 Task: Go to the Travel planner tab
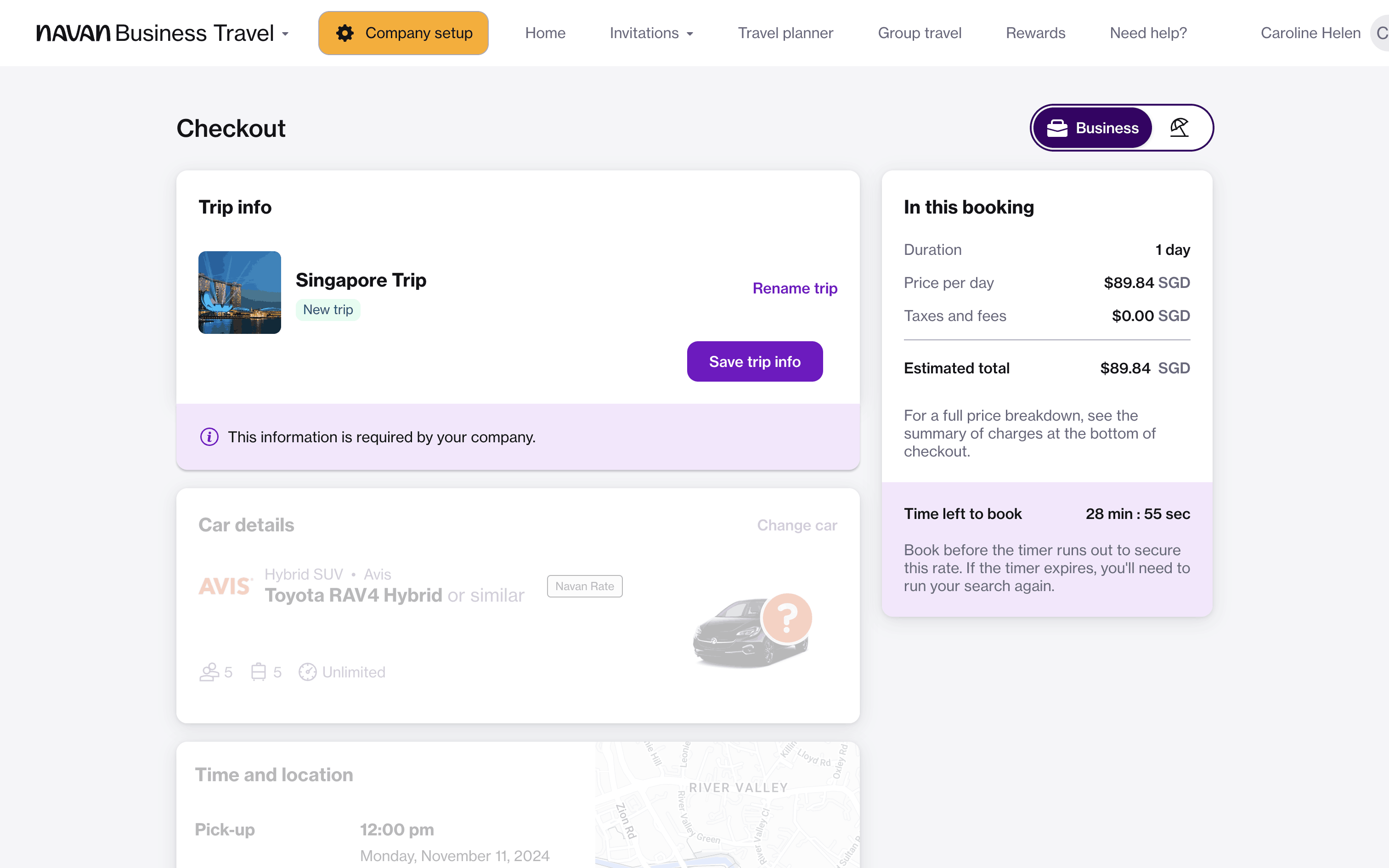pos(785,33)
